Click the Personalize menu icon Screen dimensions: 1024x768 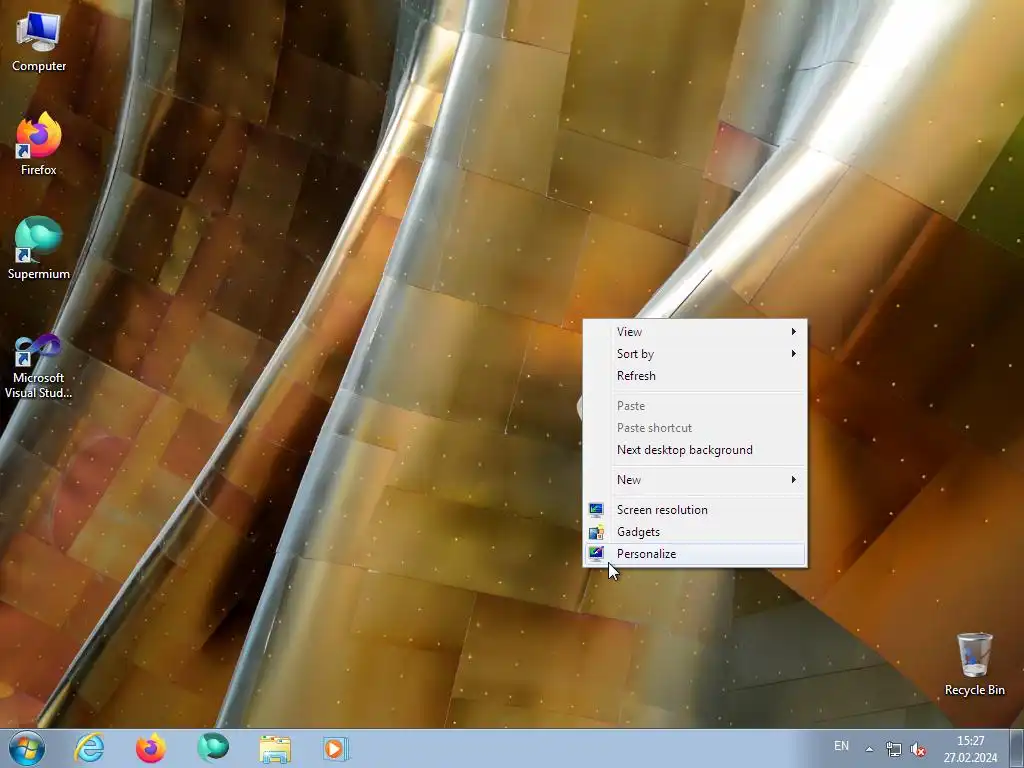(x=596, y=554)
